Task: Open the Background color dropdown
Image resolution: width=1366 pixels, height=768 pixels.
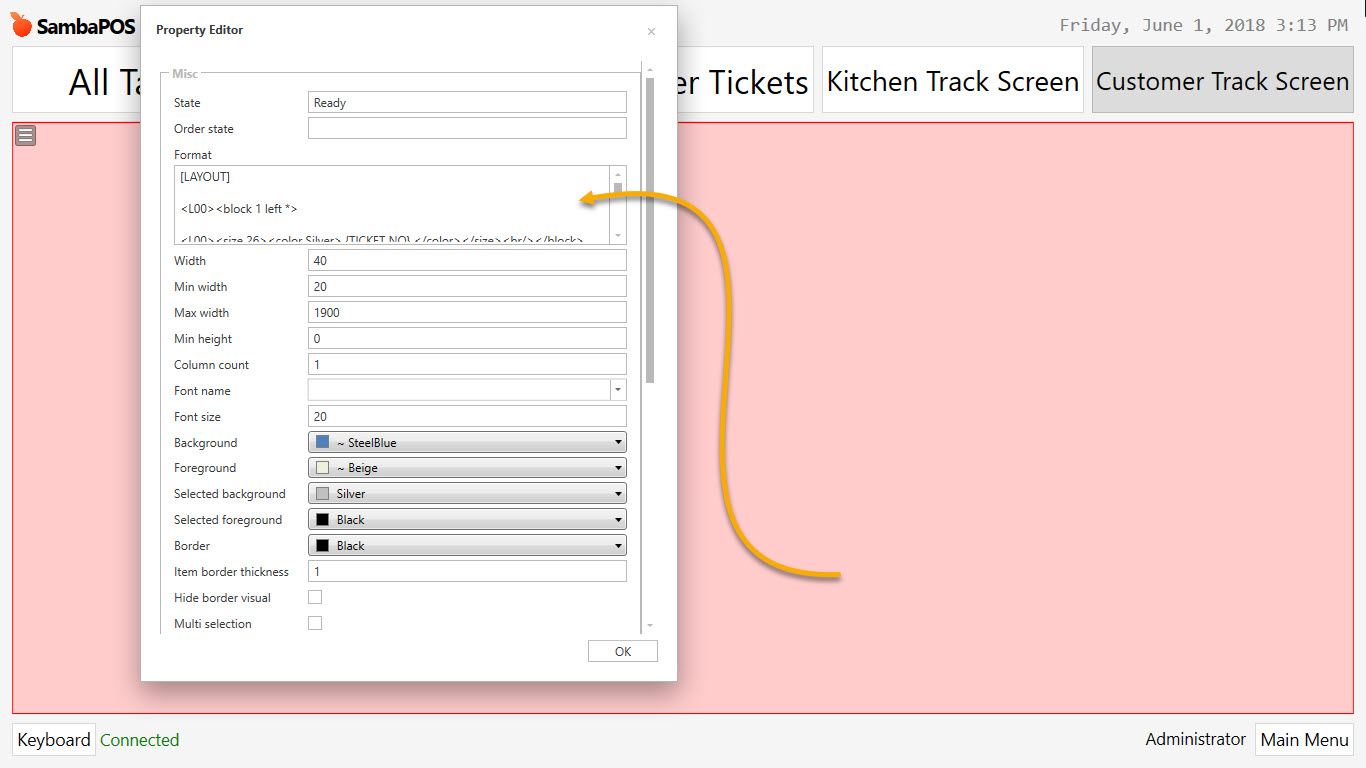Action: (617, 441)
